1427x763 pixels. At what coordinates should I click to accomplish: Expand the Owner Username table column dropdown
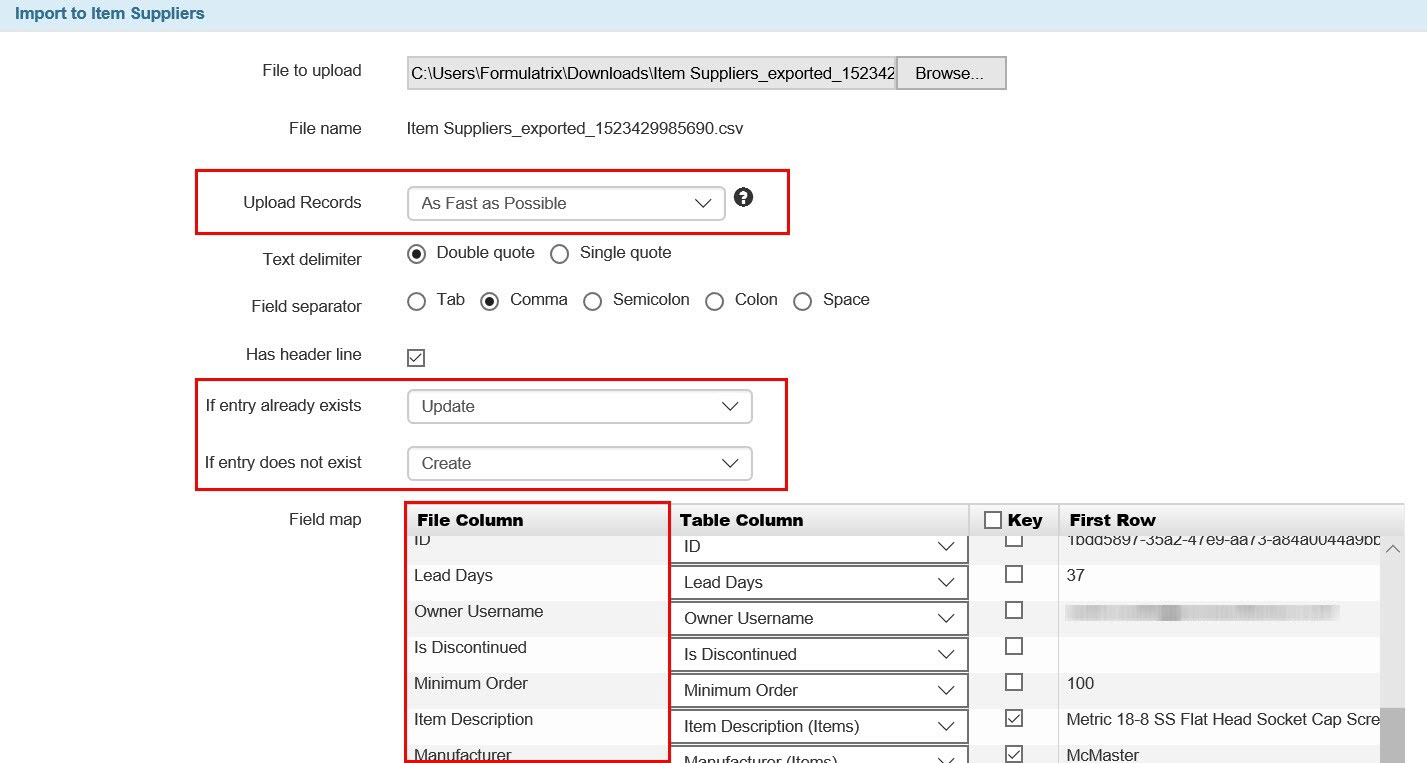[x=818, y=619]
